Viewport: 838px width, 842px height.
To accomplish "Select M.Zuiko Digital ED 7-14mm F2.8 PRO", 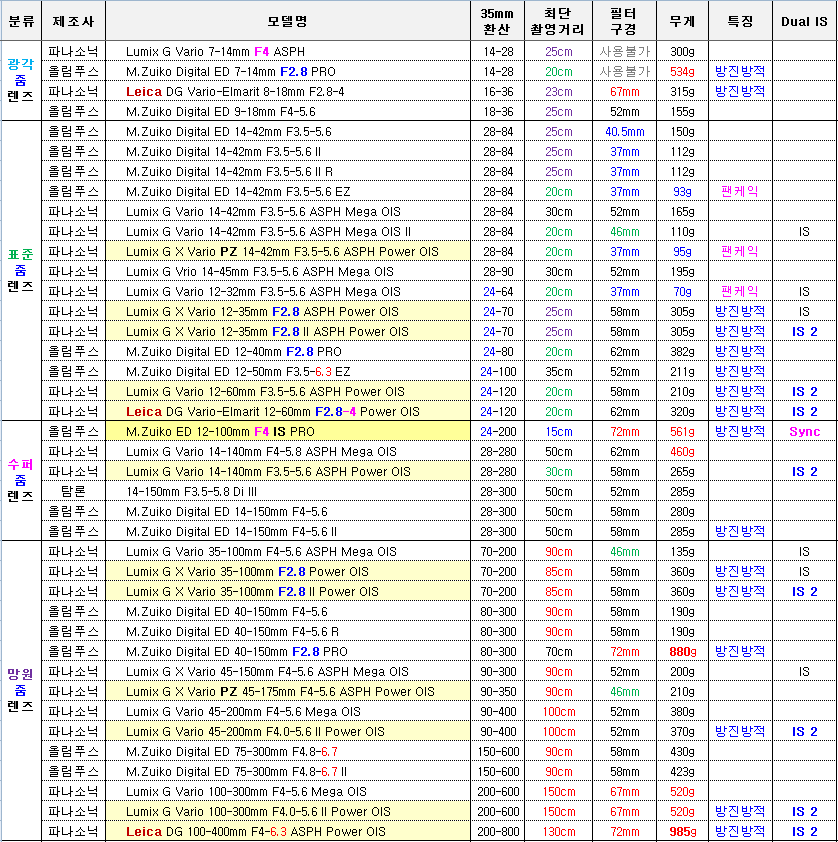I will (x=231, y=71).
